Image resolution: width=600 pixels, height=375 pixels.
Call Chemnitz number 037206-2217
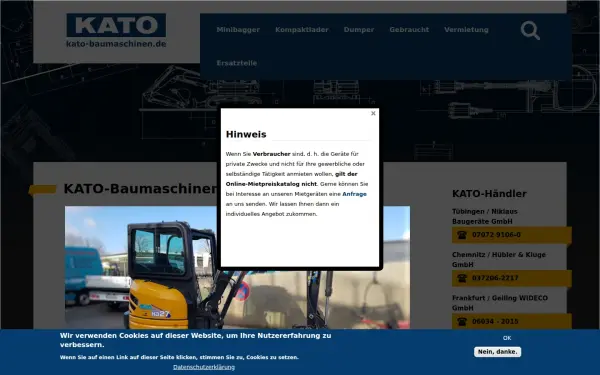pyautogui.click(x=495, y=278)
